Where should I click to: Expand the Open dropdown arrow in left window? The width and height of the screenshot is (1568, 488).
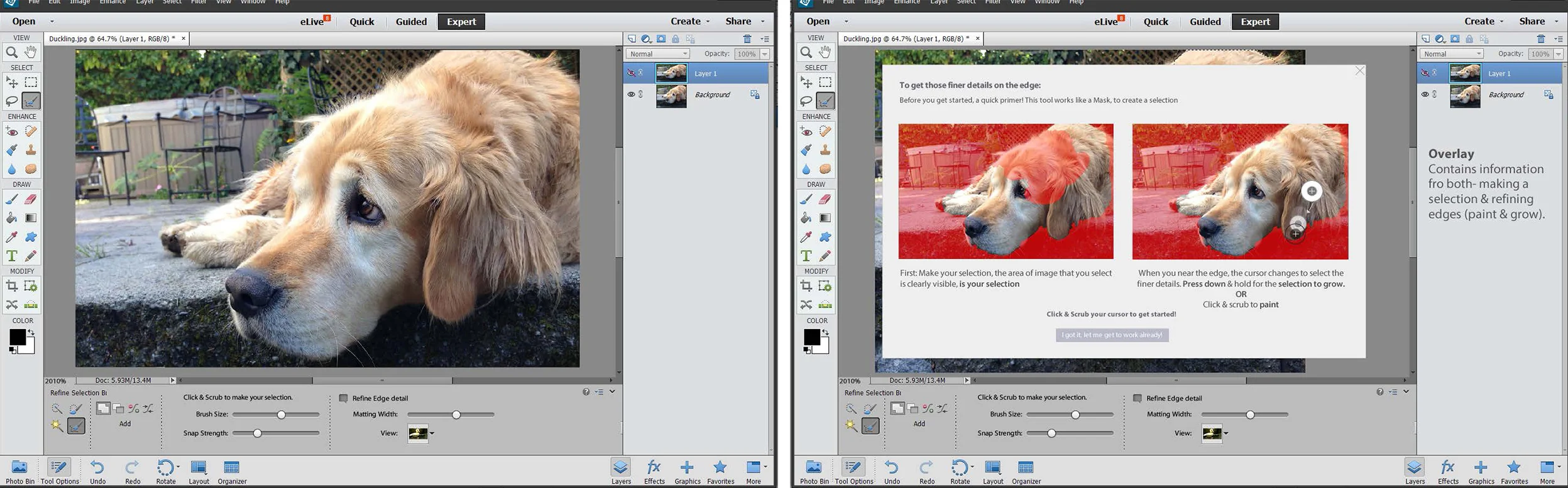(x=52, y=21)
